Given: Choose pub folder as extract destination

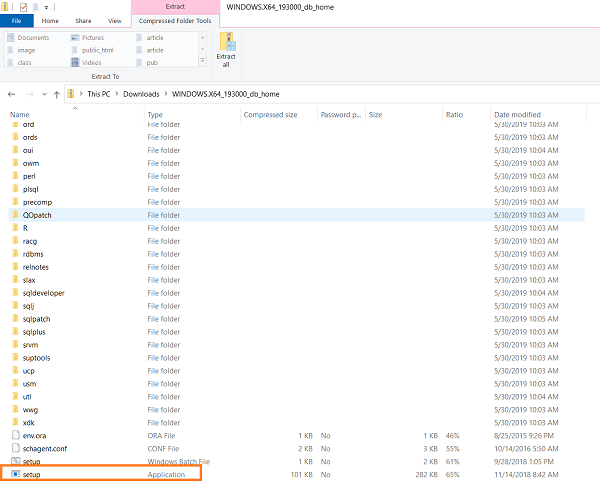Looking at the screenshot, I should [x=147, y=62].
